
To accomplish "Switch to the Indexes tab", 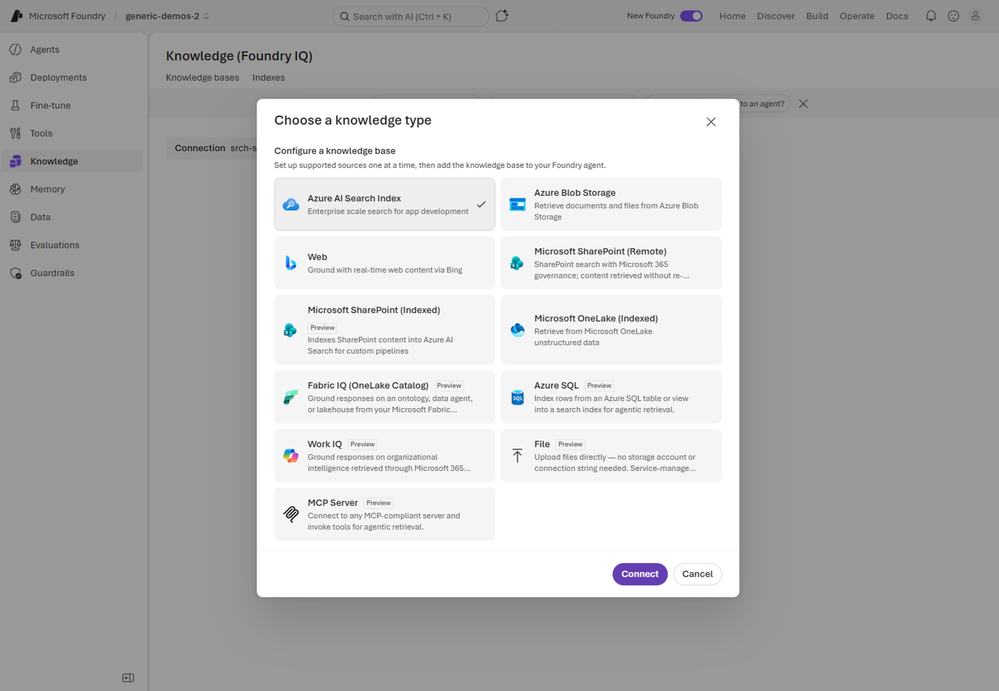I will point(268,78).
